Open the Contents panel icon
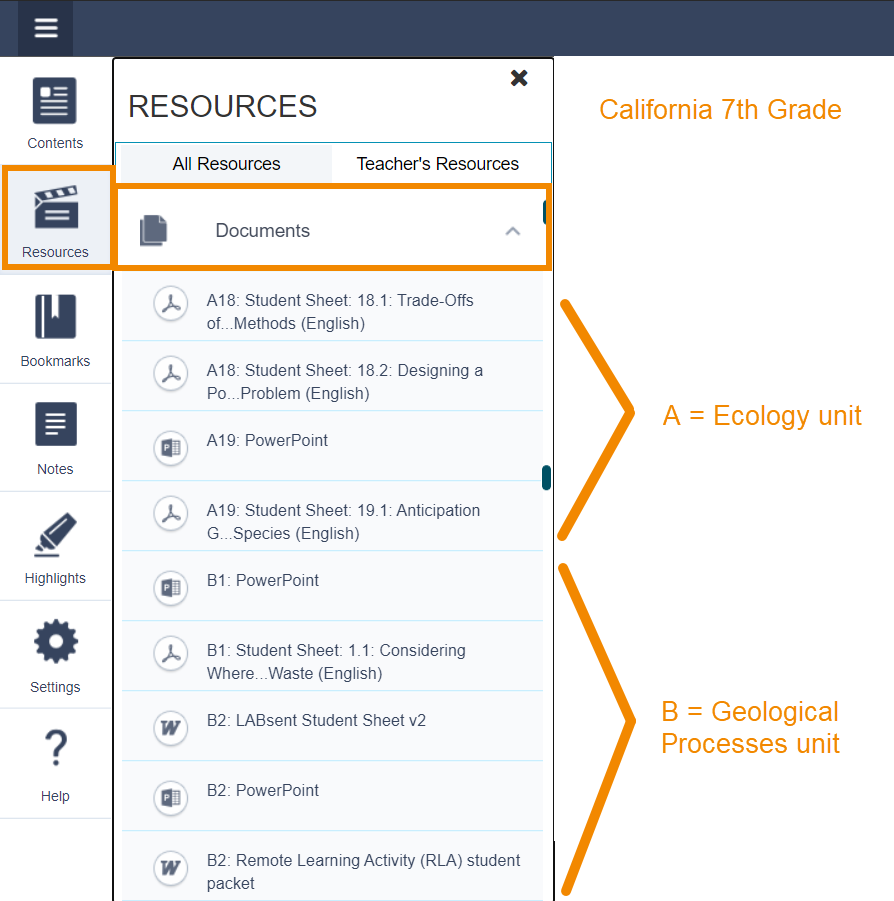 [54, 110]
